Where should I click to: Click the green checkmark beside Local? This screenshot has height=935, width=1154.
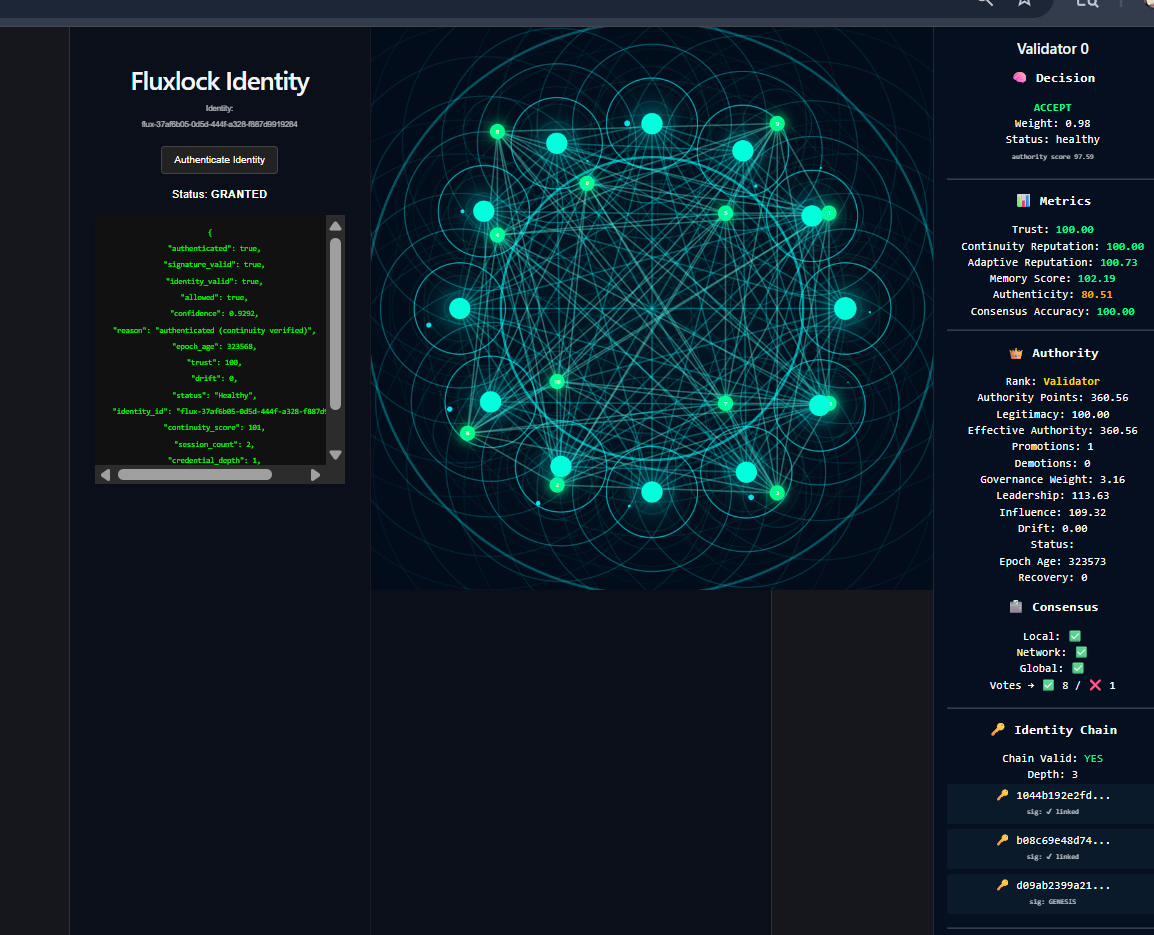point(1075,635)
